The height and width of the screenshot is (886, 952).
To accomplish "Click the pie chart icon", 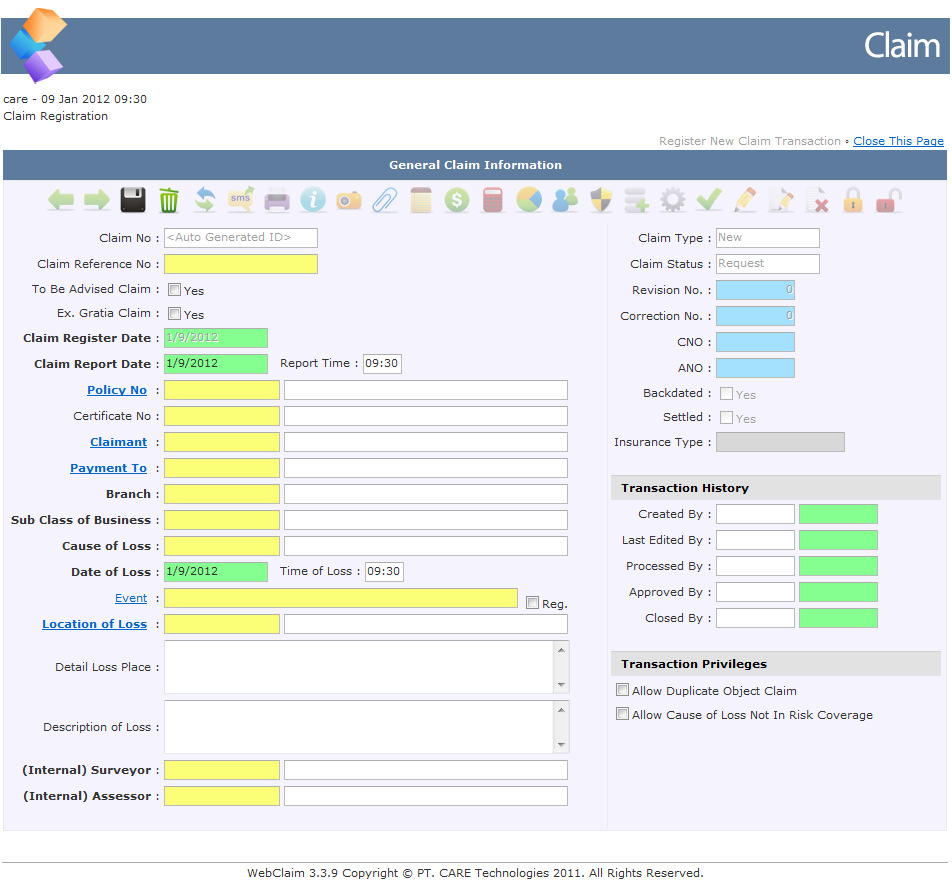I will (529, 200).
